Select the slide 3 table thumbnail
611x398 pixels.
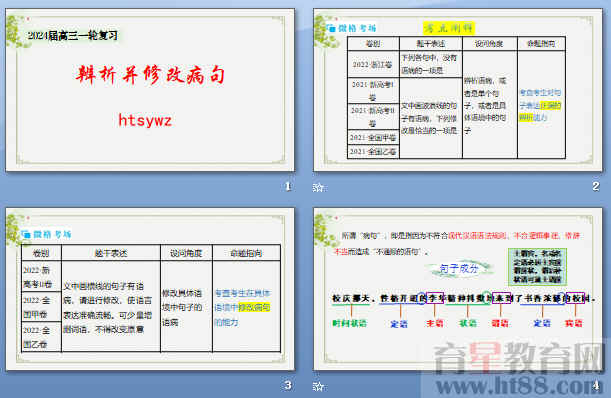[x=150, y=289]
